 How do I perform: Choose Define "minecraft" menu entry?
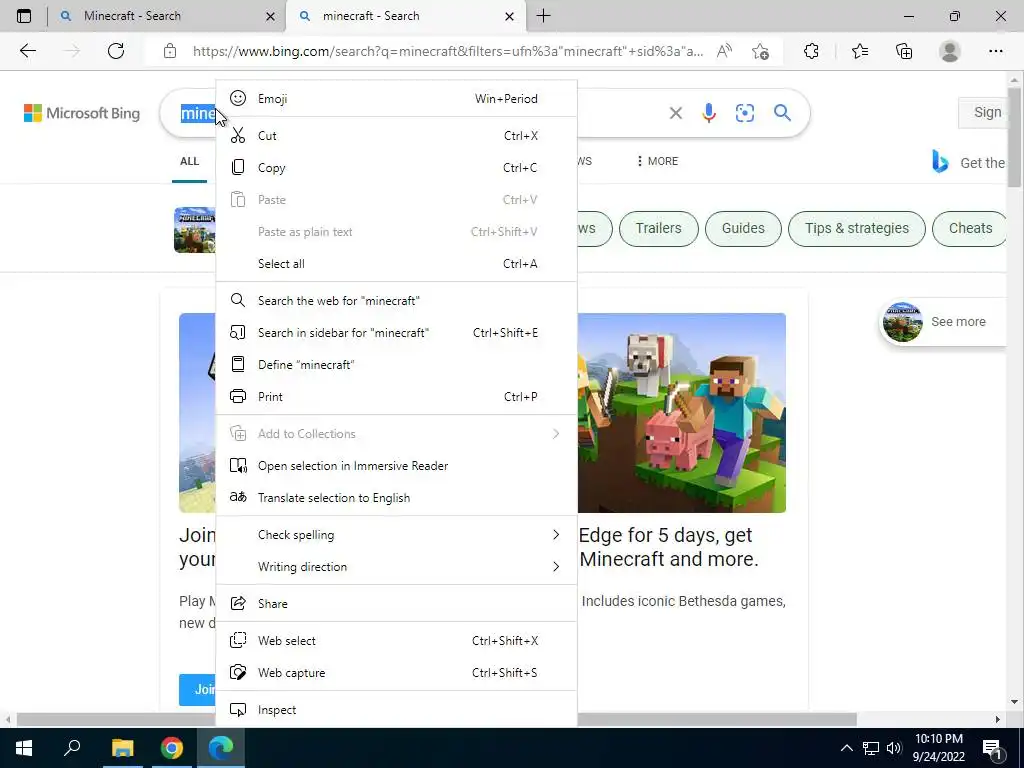[x=396, y=364]
